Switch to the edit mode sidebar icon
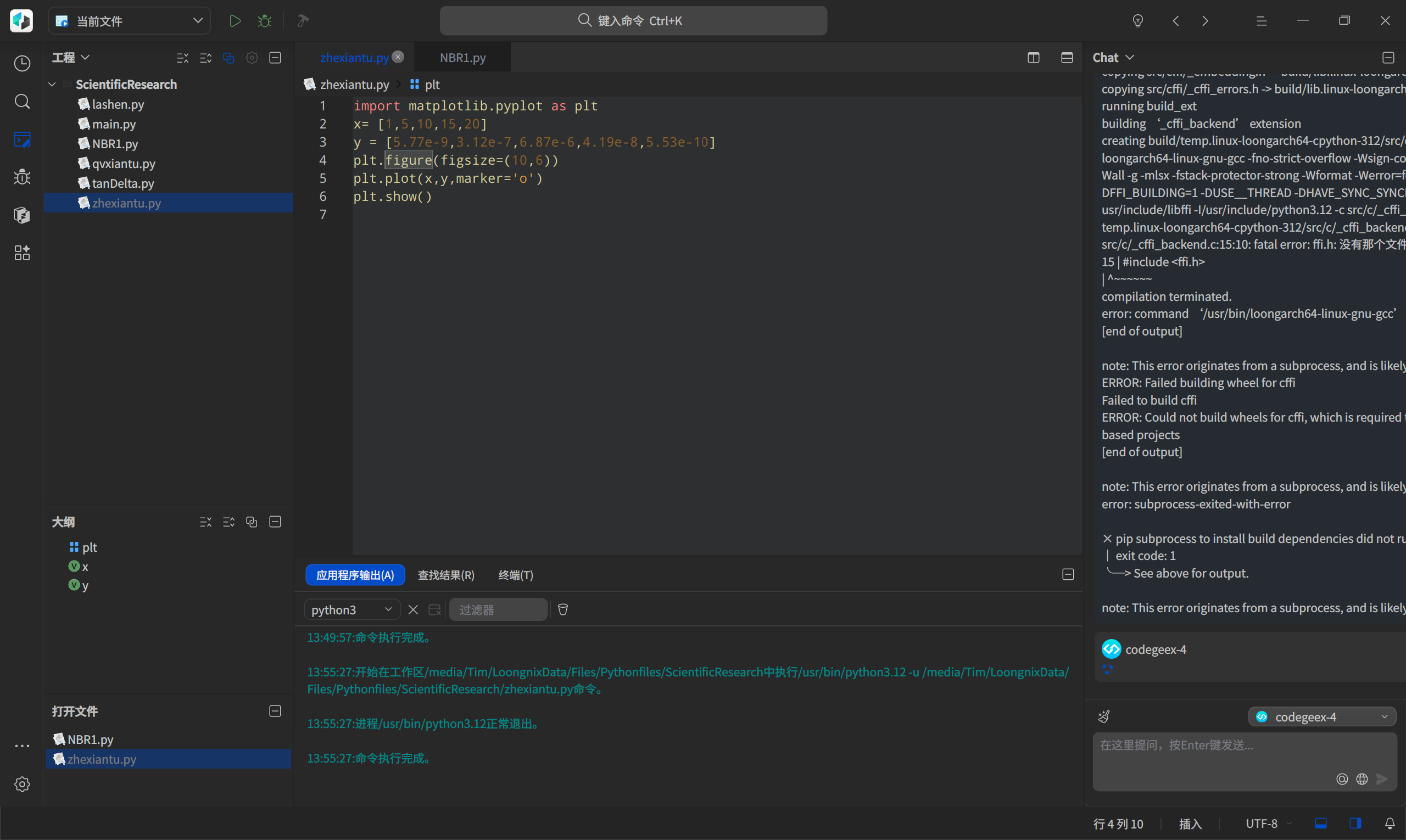 (x=22, y=139)
